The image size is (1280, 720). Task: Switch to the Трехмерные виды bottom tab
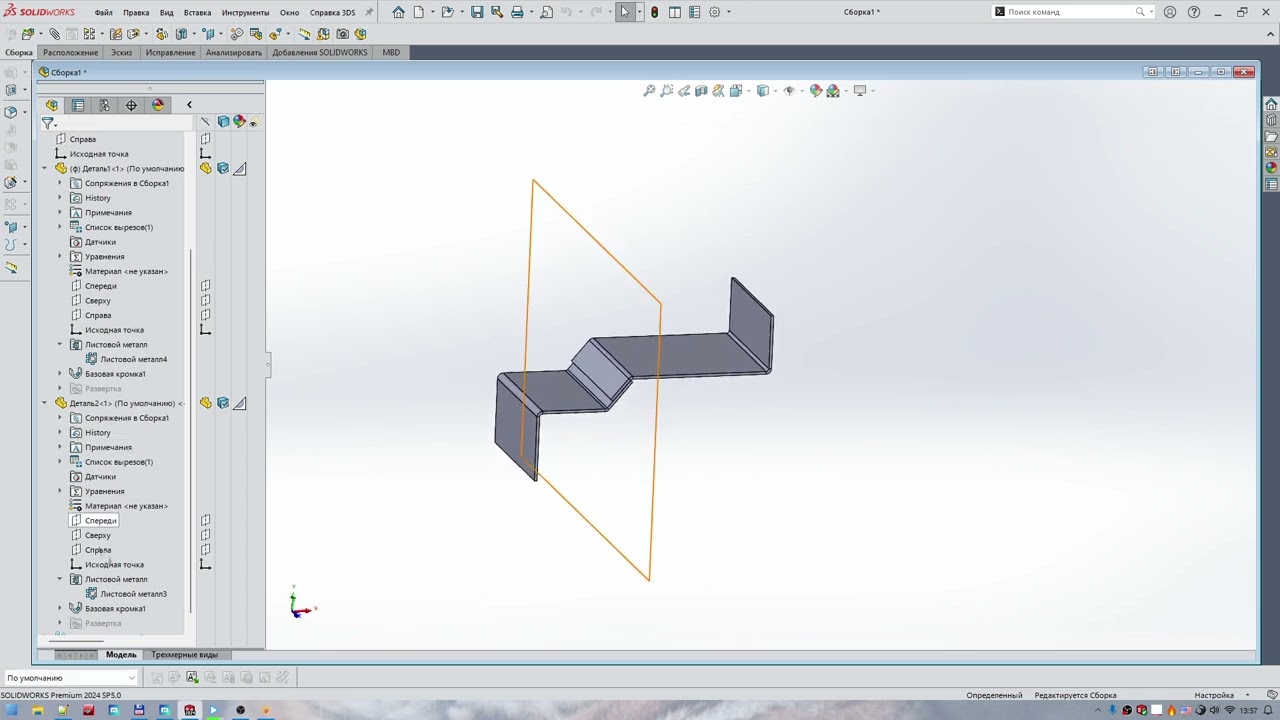tap(184, 655)
